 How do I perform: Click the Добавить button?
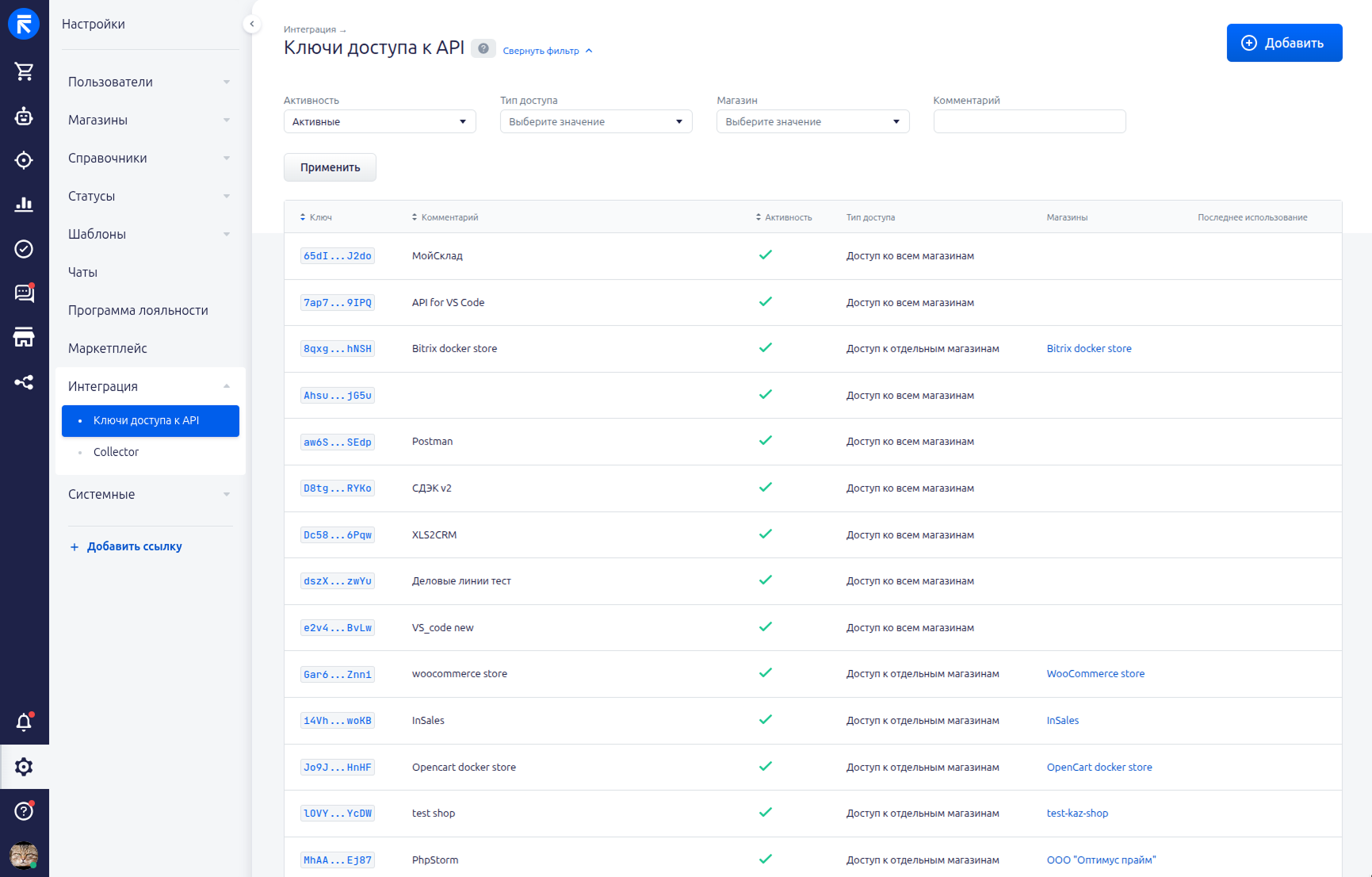pos(1283,43)
